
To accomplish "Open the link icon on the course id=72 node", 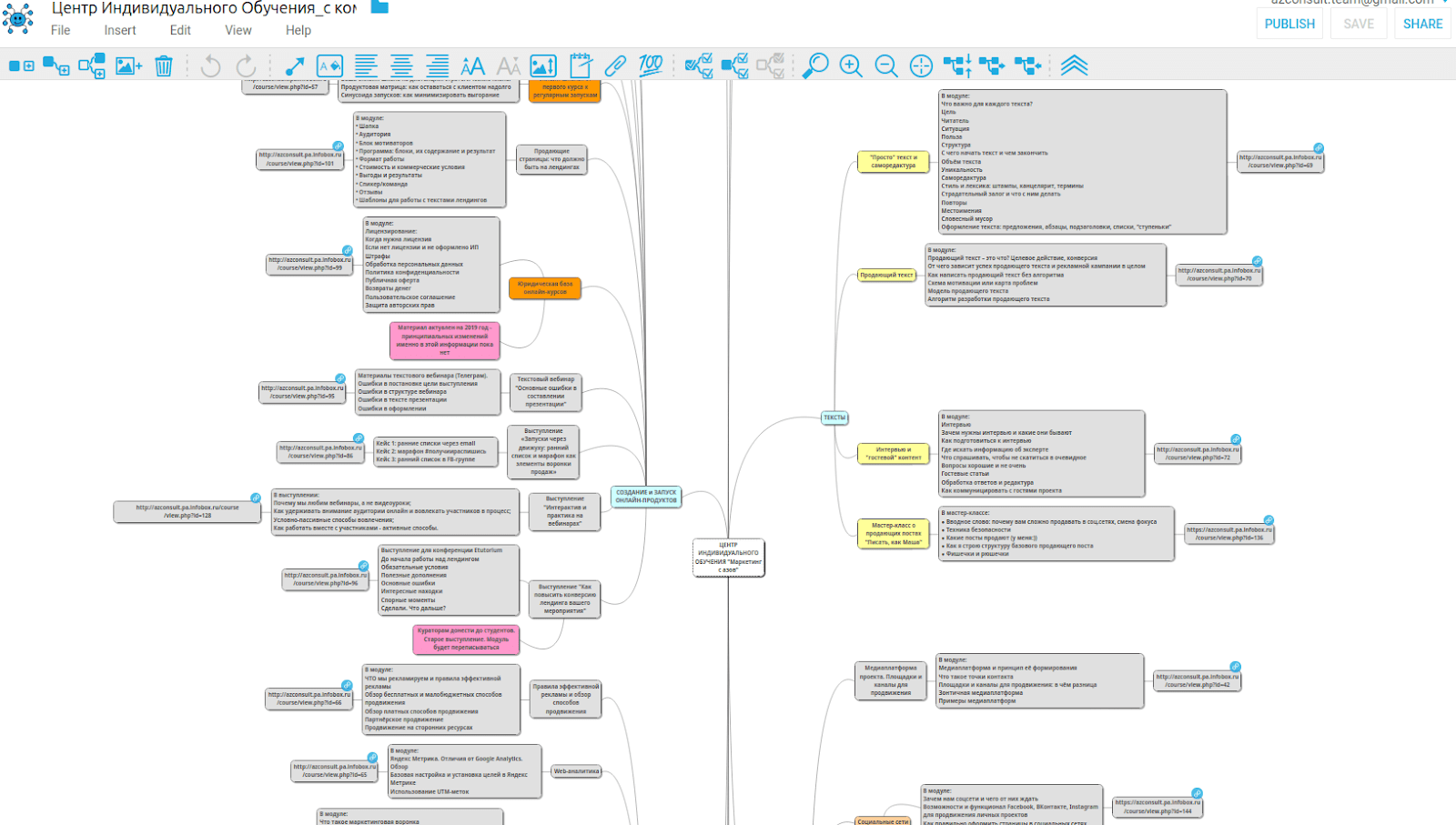I will (x=1236, y=440).
